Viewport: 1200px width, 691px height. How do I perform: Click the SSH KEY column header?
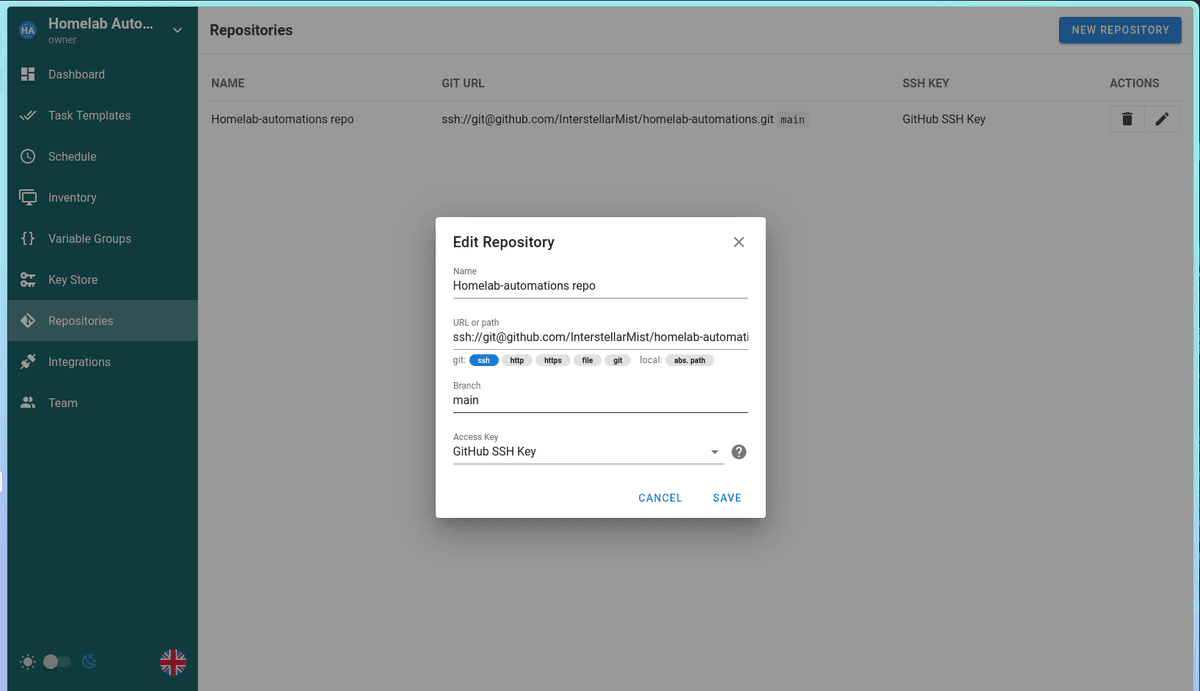926,83
